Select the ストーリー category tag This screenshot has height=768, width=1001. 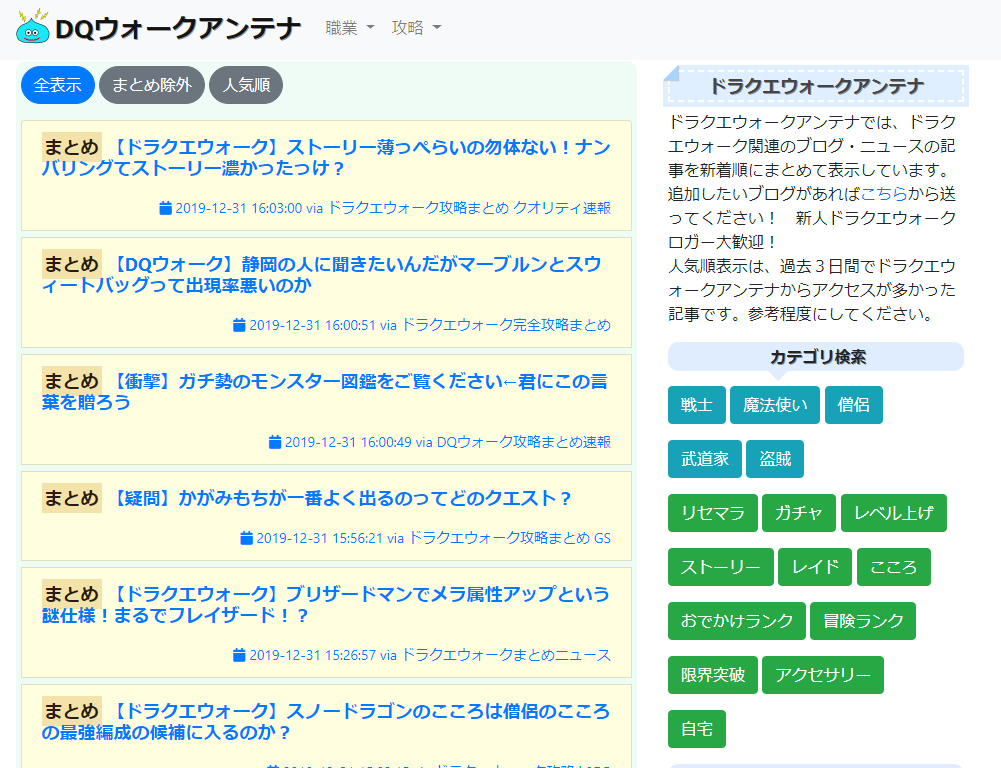721,567
